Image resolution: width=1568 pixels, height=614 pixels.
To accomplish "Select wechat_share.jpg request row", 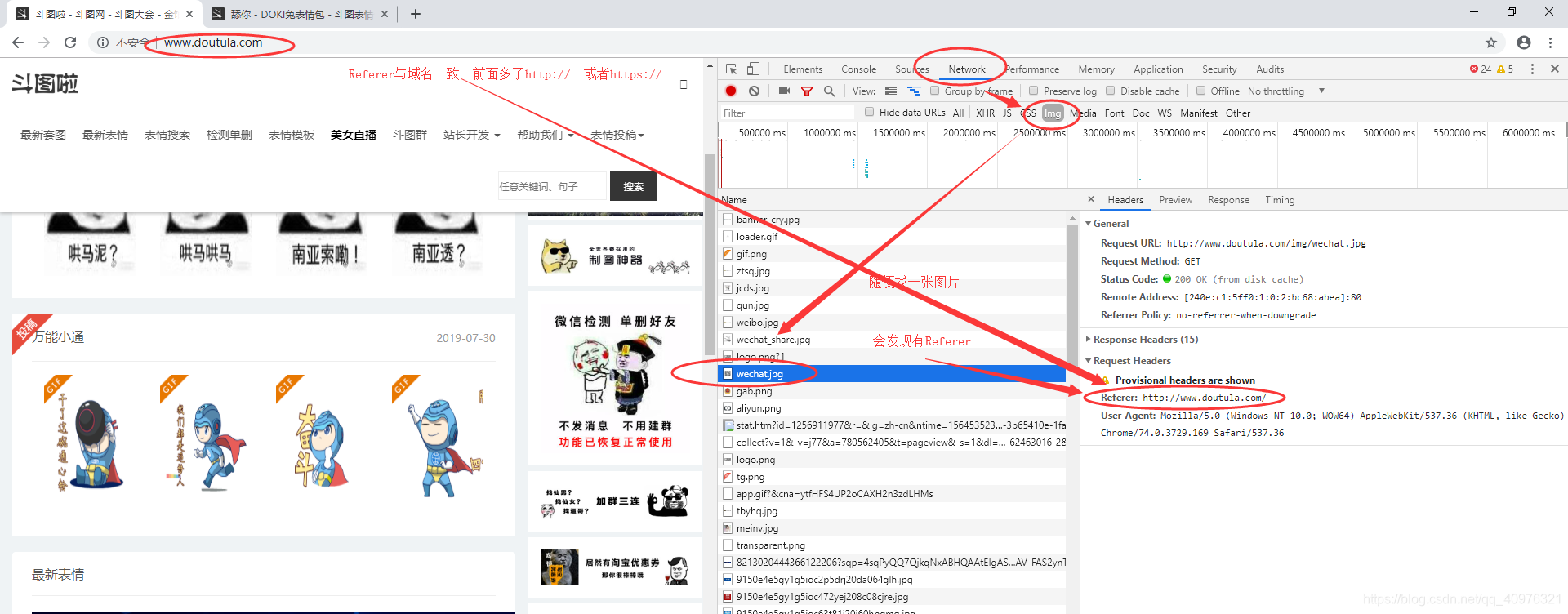I will click(x=893, y=340).
